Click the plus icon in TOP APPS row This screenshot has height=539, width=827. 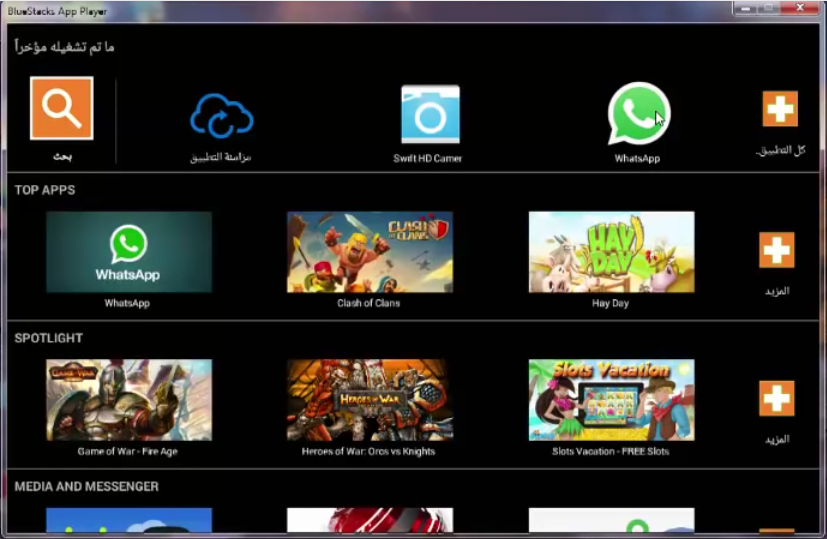point(777,249)
